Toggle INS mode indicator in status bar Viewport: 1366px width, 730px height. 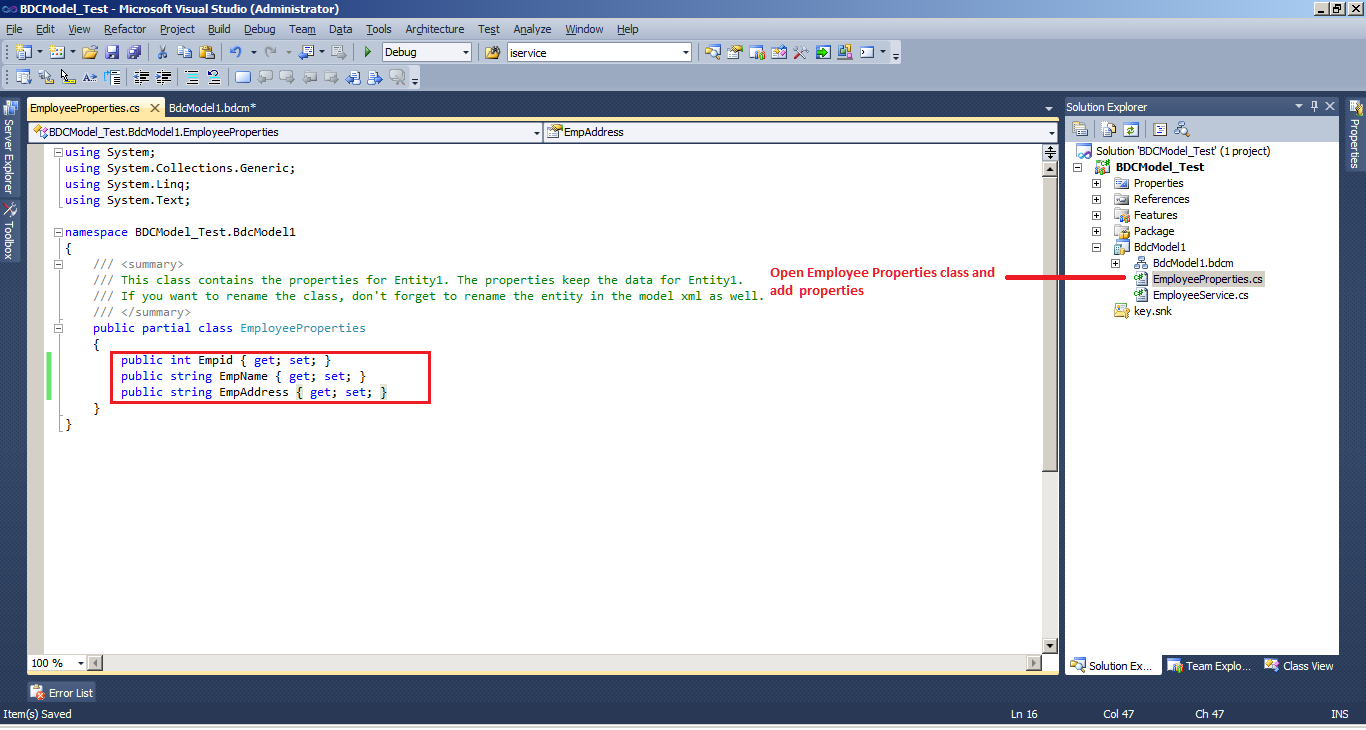click(x=1339, y=714)
